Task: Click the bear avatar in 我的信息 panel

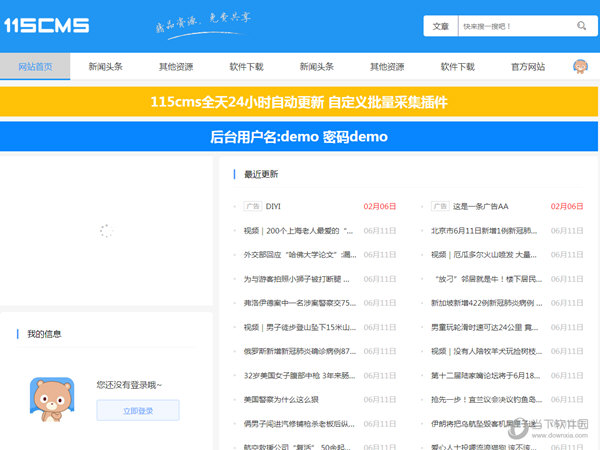Action: click(52, 399)
